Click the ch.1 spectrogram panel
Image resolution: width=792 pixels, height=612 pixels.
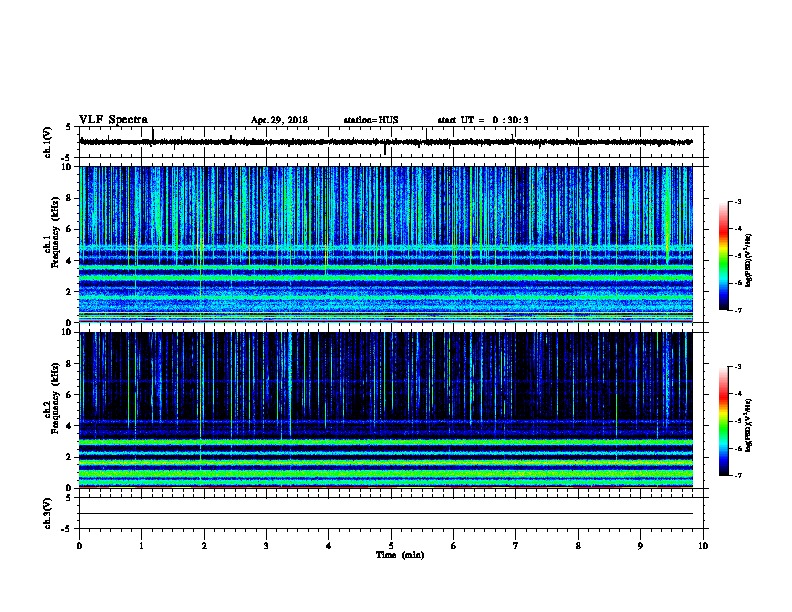coord(386,244)
